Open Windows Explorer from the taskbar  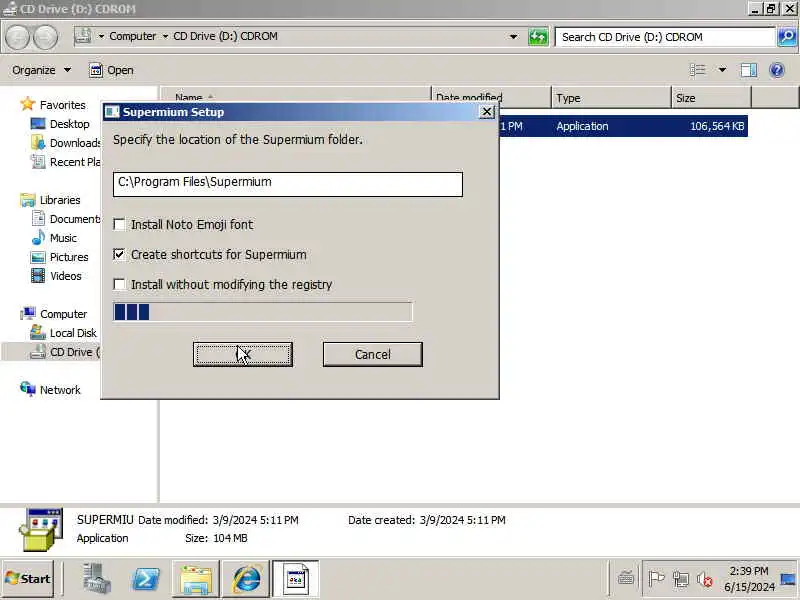(196, 579)
